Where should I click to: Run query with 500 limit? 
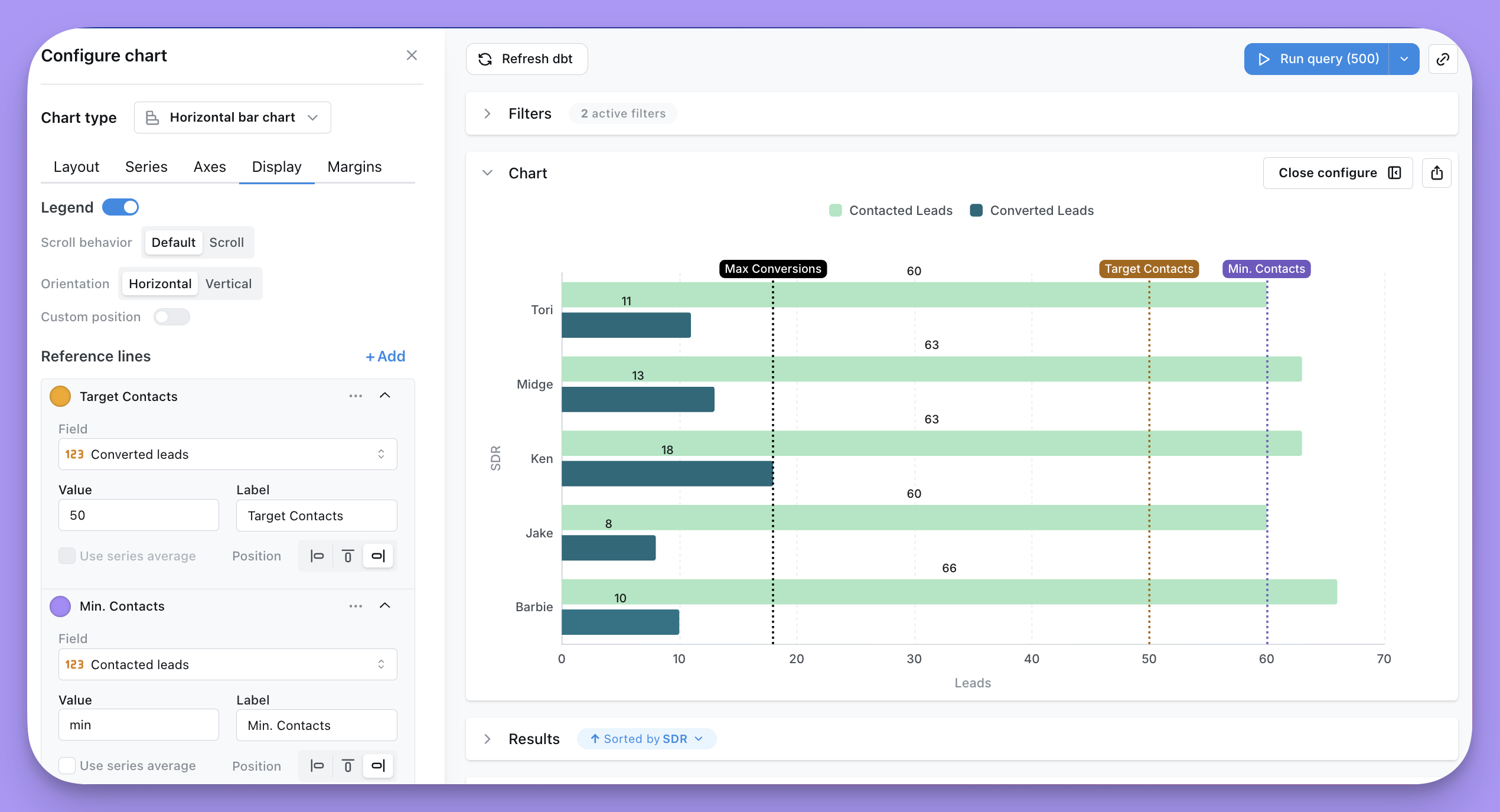pyautogui.click(x=1317, y=59)
